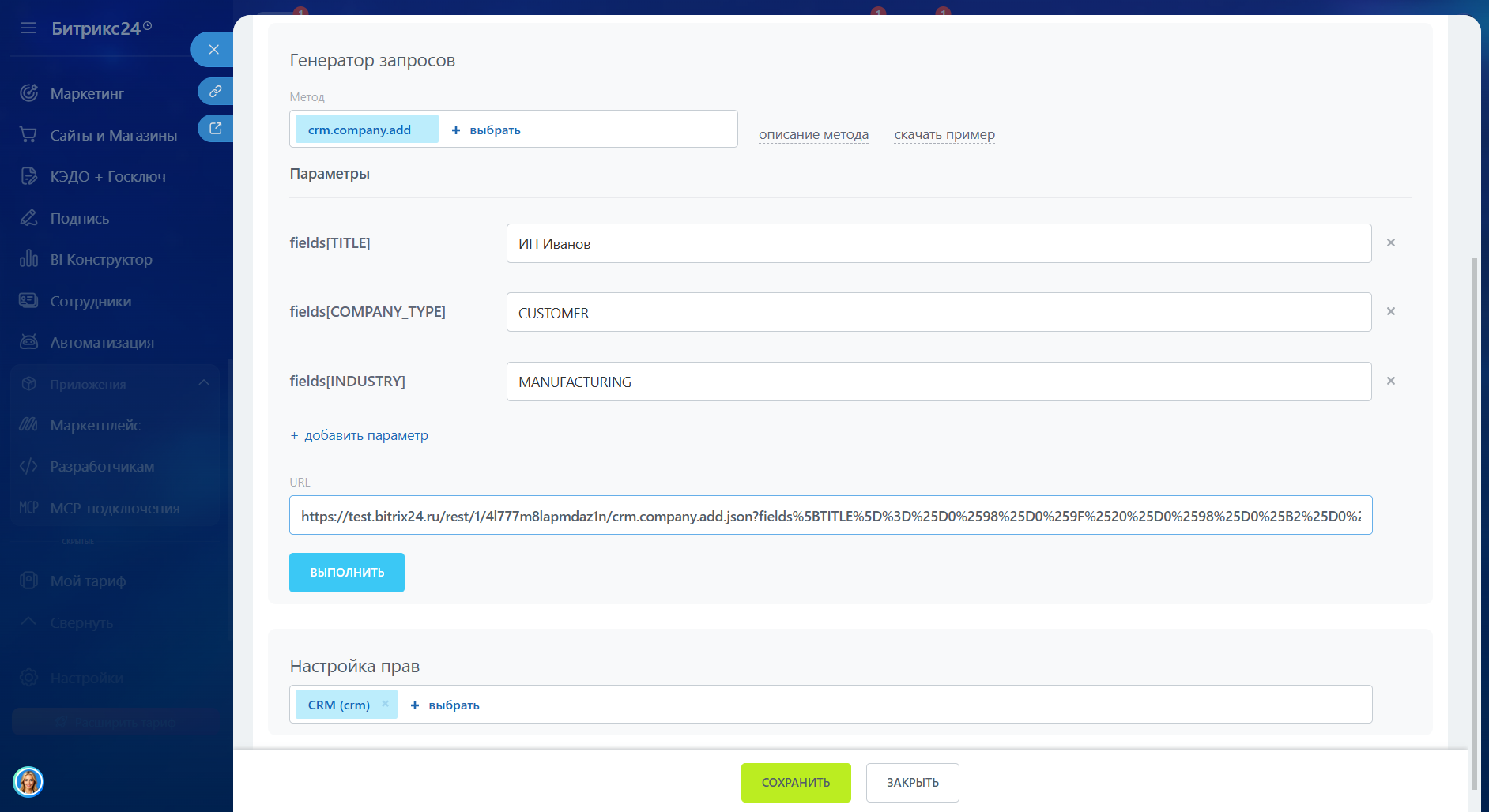Click выбрать to choose a REST method
Viewport: 1489px width, 812px height.
(486, 130)
